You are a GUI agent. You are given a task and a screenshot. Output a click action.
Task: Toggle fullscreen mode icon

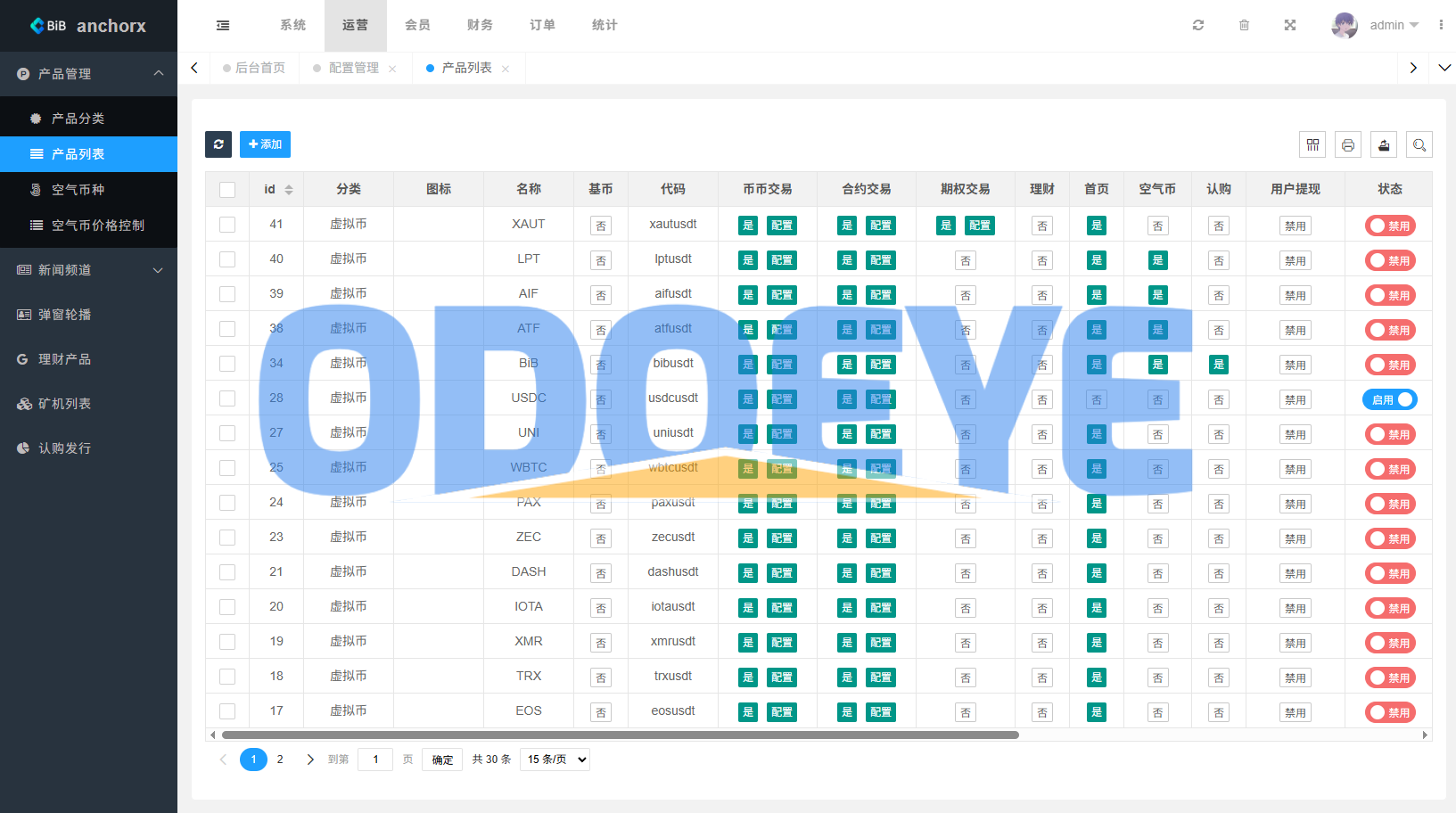point(1290,25)
